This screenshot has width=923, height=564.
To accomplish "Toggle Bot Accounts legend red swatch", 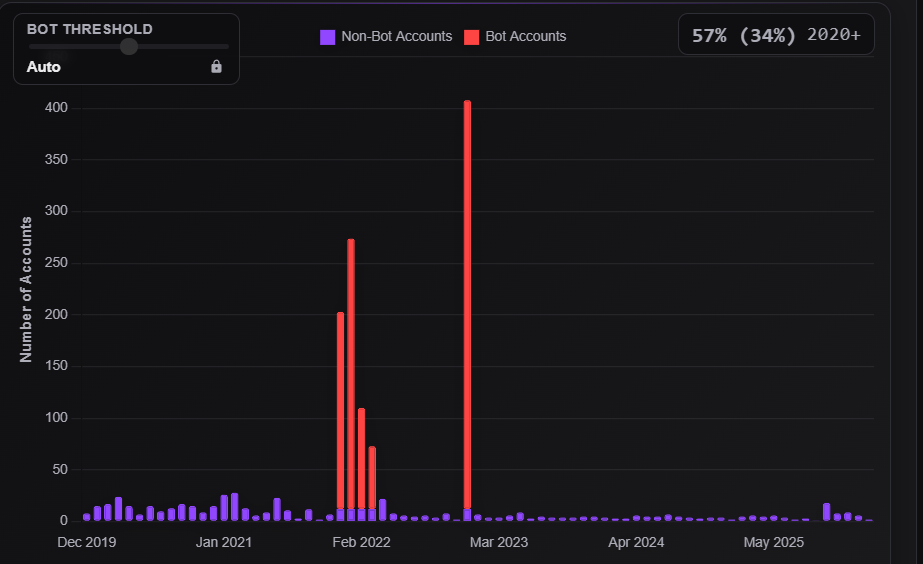I will click(472, 37).
